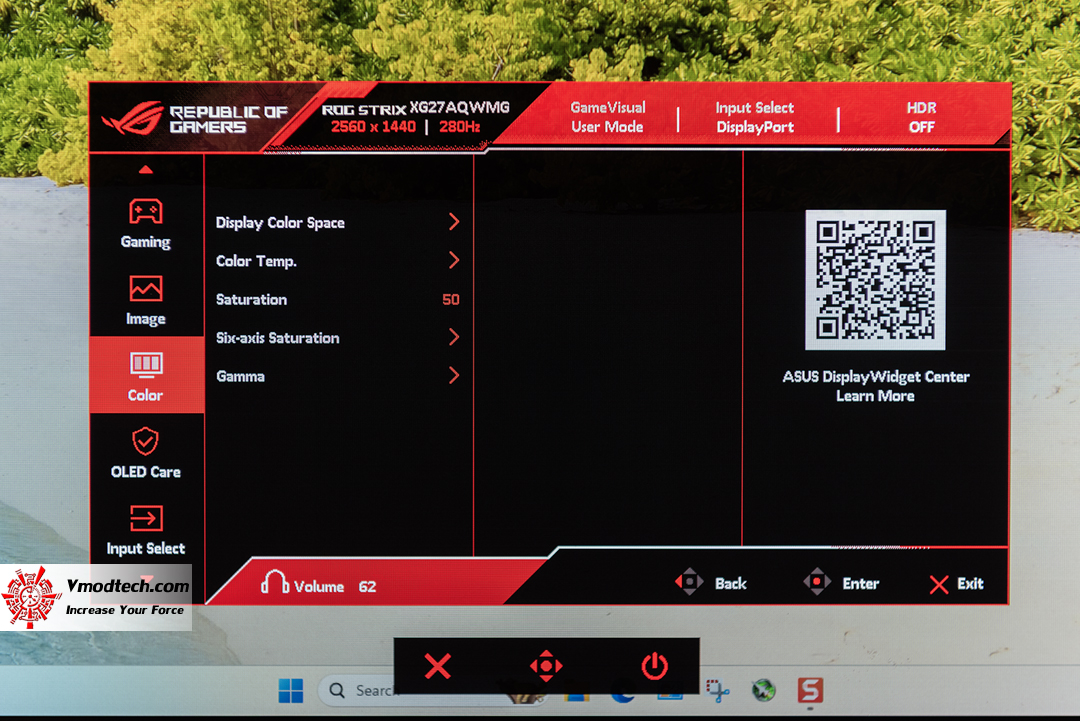Click the ROG eye logo

tap(132, 118)
